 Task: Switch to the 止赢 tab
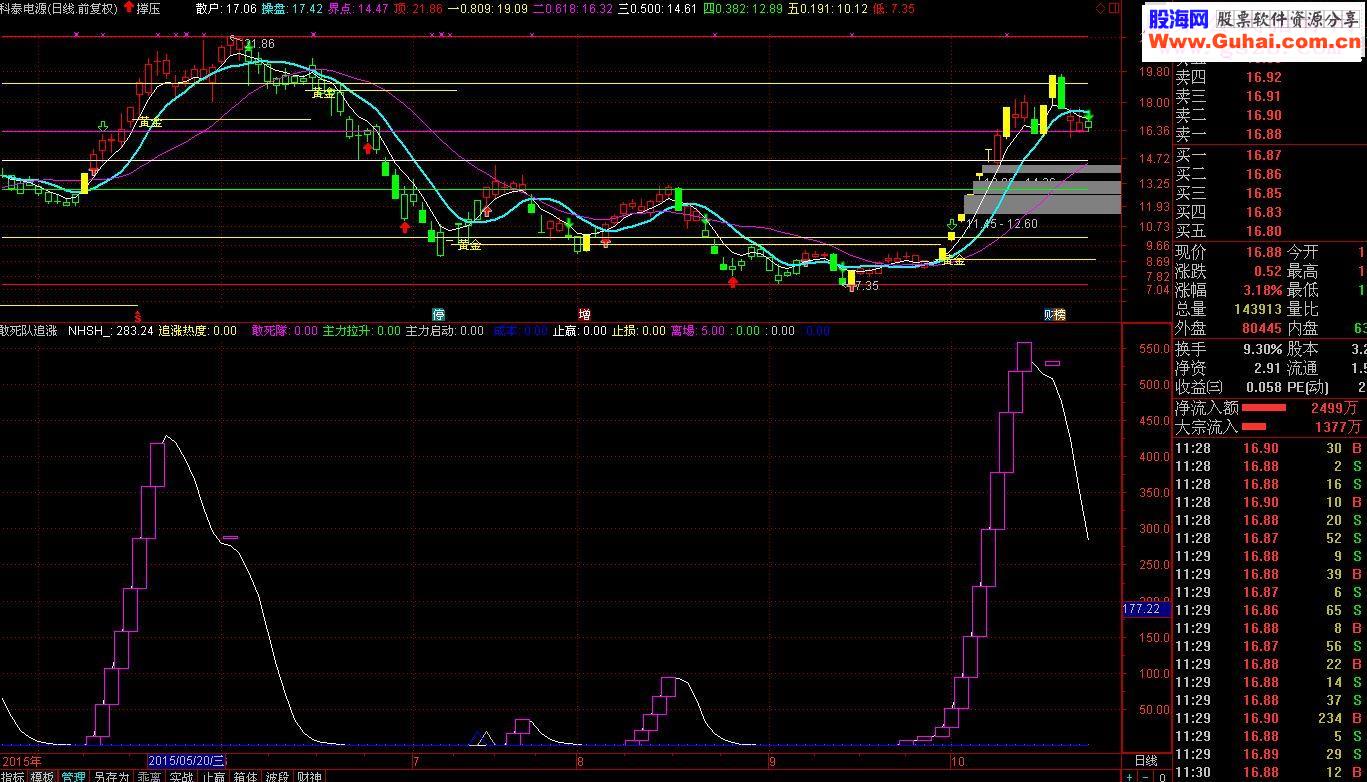tap(214, 776)
